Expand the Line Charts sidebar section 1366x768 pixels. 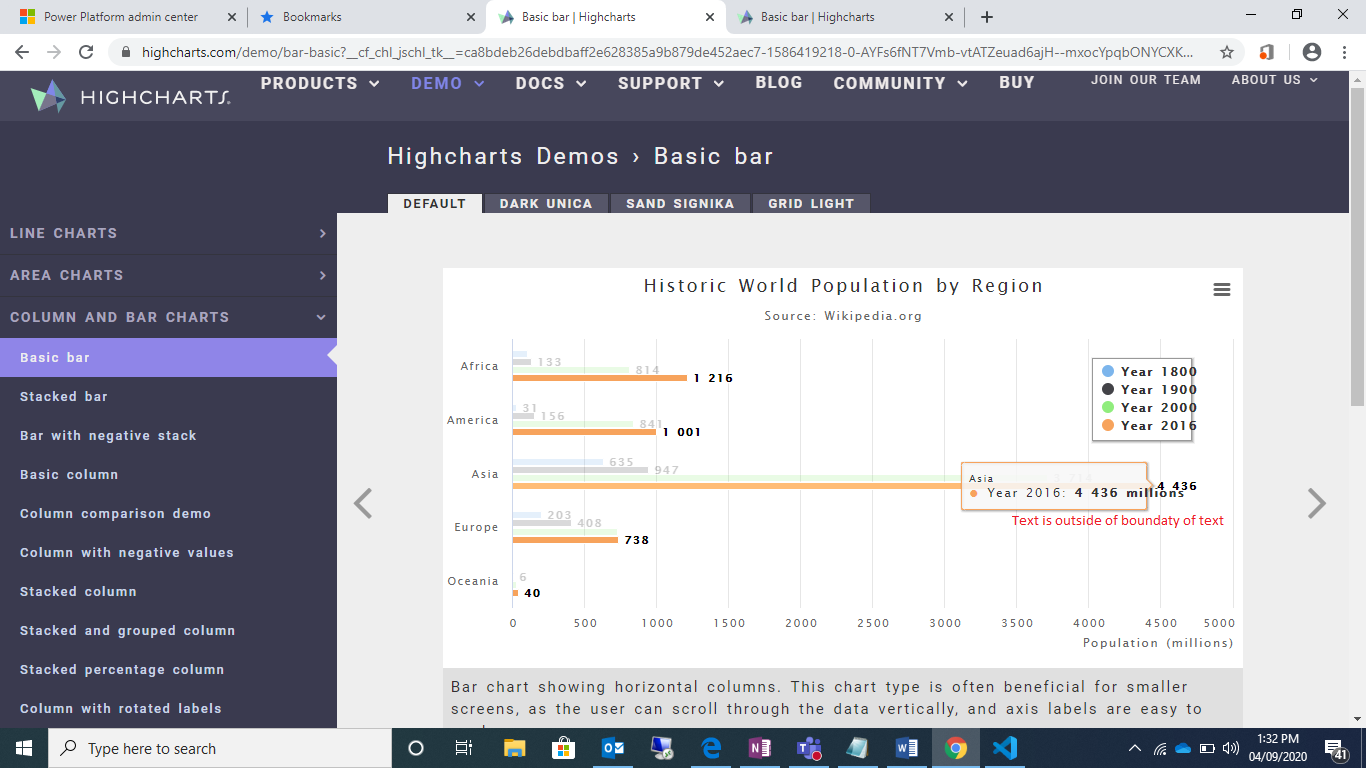tap(170, 233)
